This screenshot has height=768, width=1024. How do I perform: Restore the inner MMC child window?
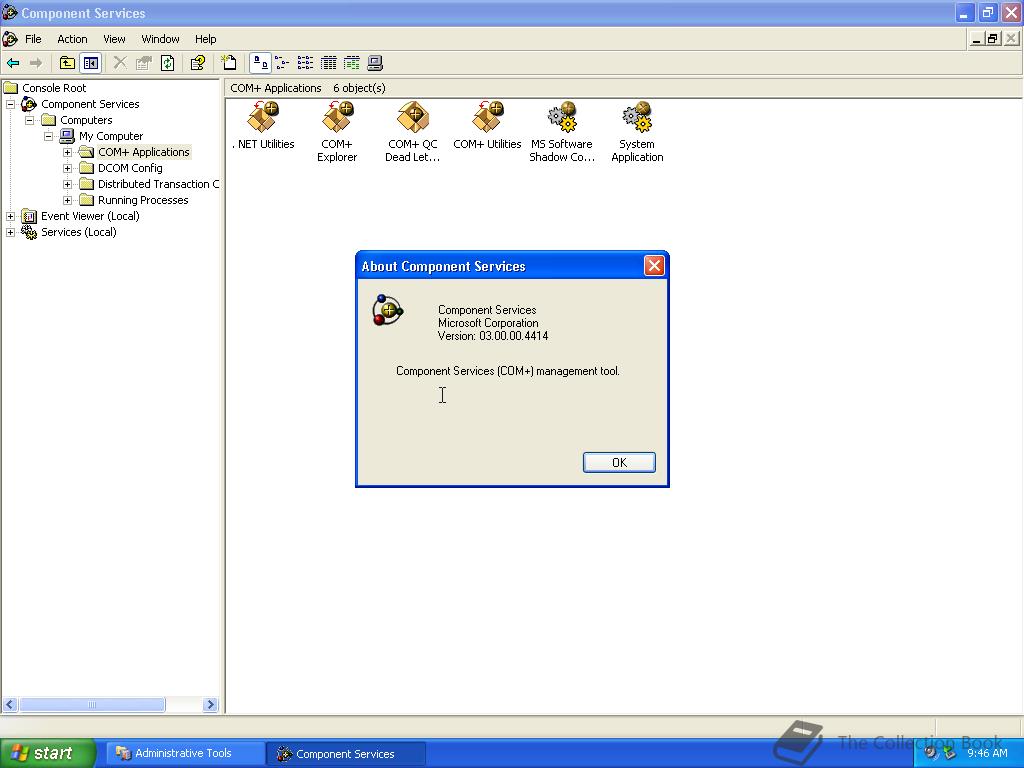pos(993,39)
